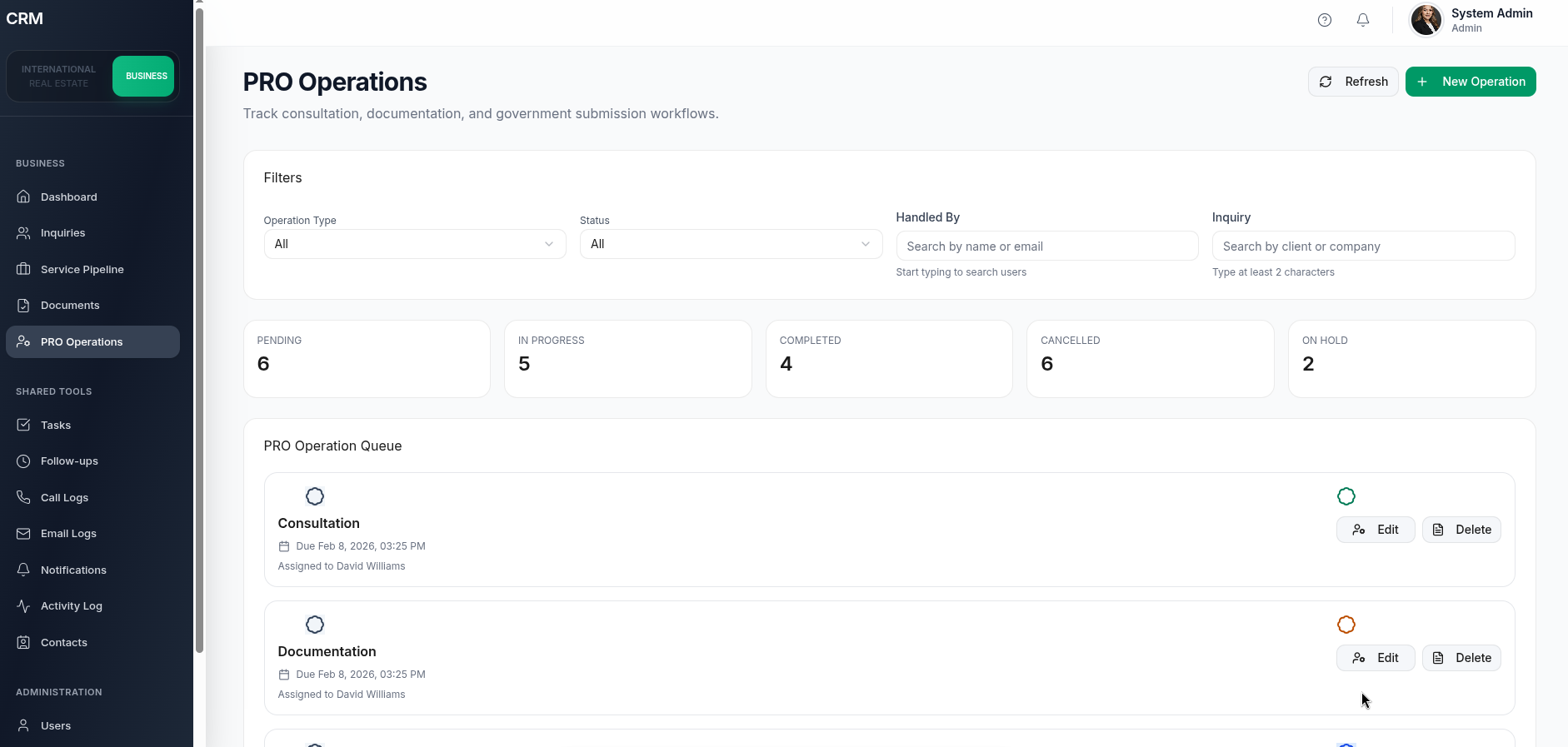The height and width of the screenshot is (747, 1568).
Task: Open Contacts in sidebar
Action: (x=92, y=642)
